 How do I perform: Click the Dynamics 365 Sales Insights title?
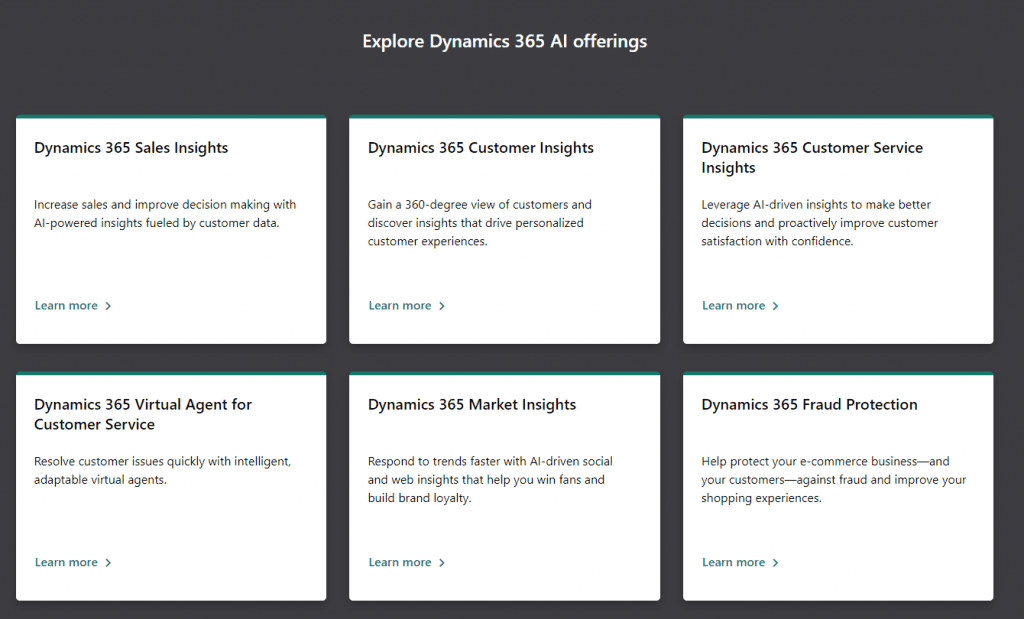[131, 148]
